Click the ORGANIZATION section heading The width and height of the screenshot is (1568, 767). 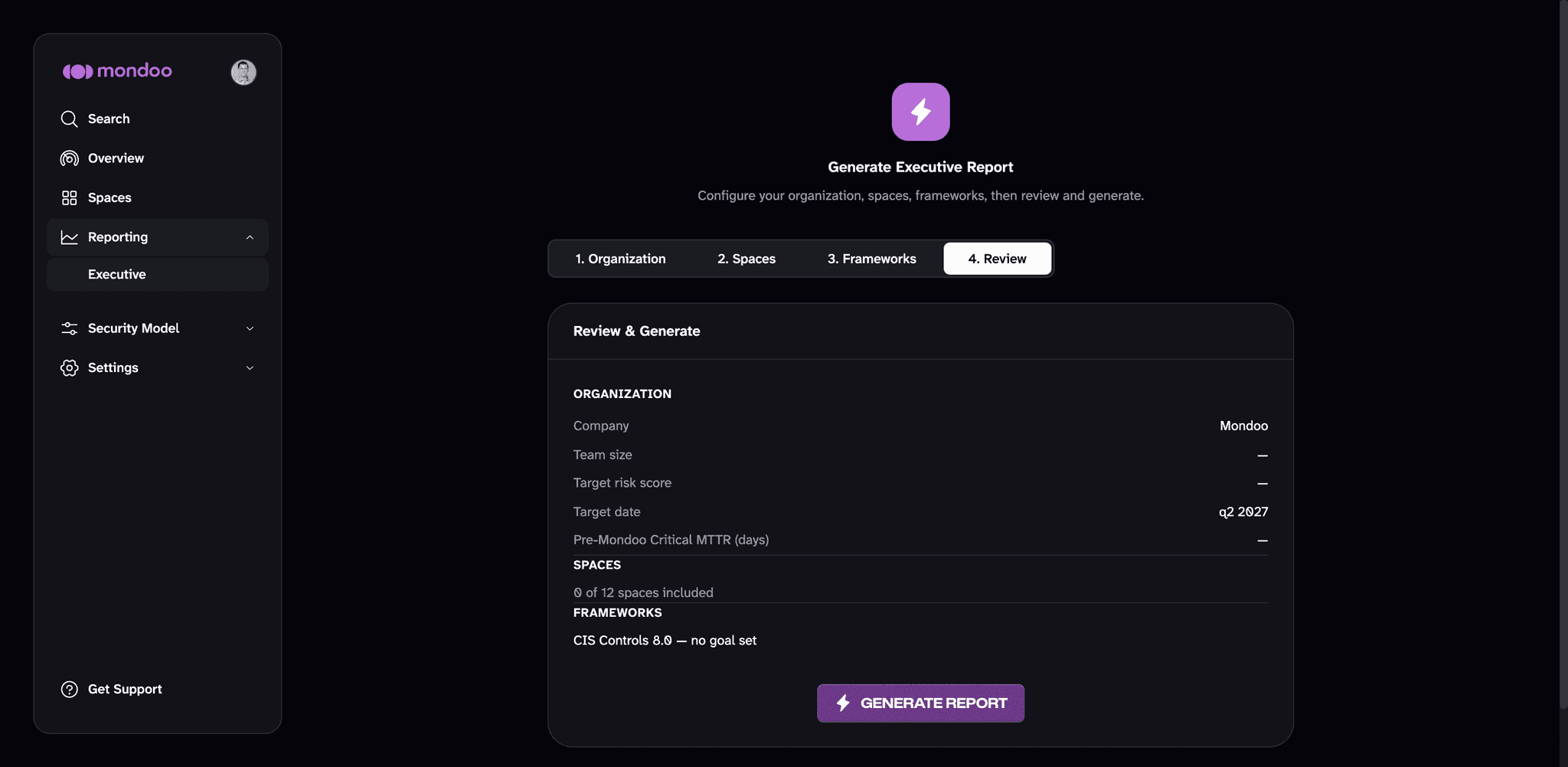[x=622, y=394]
